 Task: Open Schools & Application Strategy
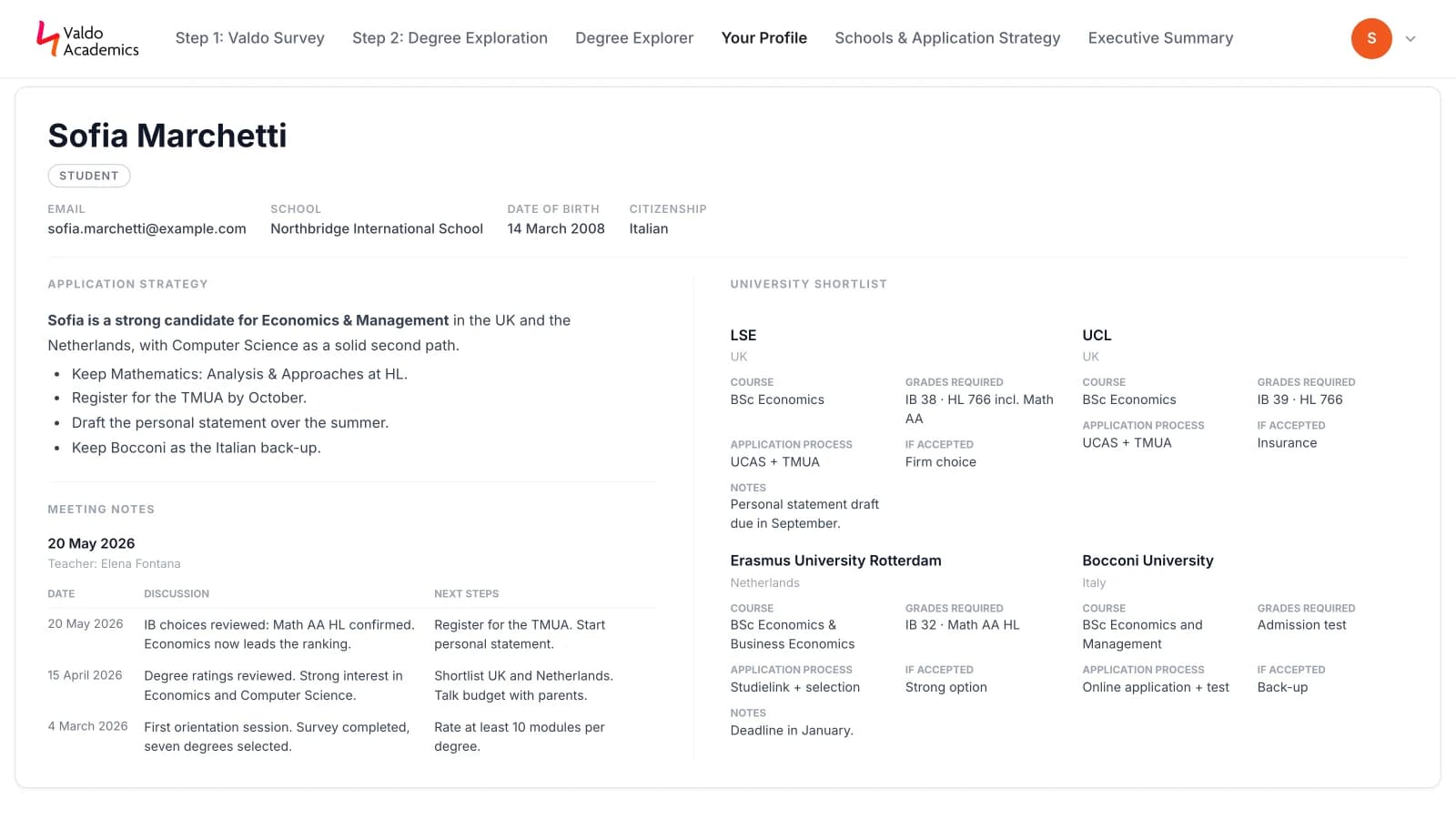tap(947, 38)
